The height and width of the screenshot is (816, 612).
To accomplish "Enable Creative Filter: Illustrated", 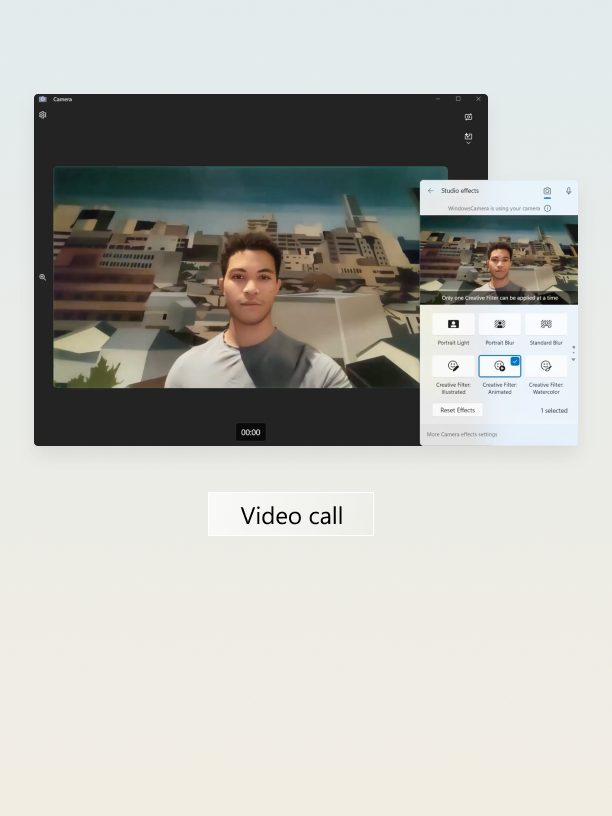I will (453, 366).
